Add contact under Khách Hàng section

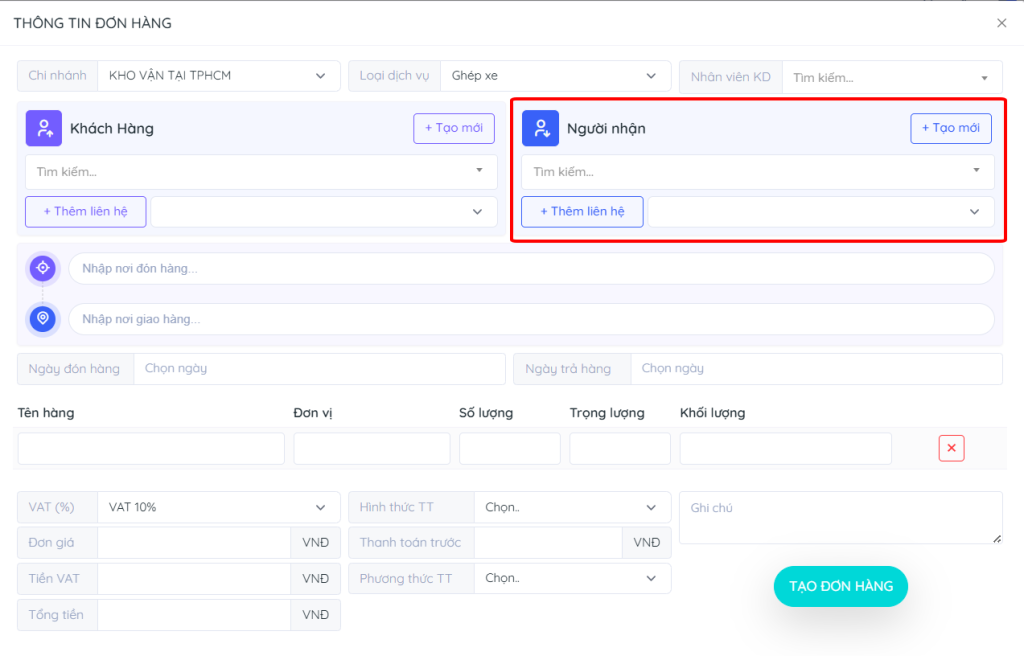(85, 212)
